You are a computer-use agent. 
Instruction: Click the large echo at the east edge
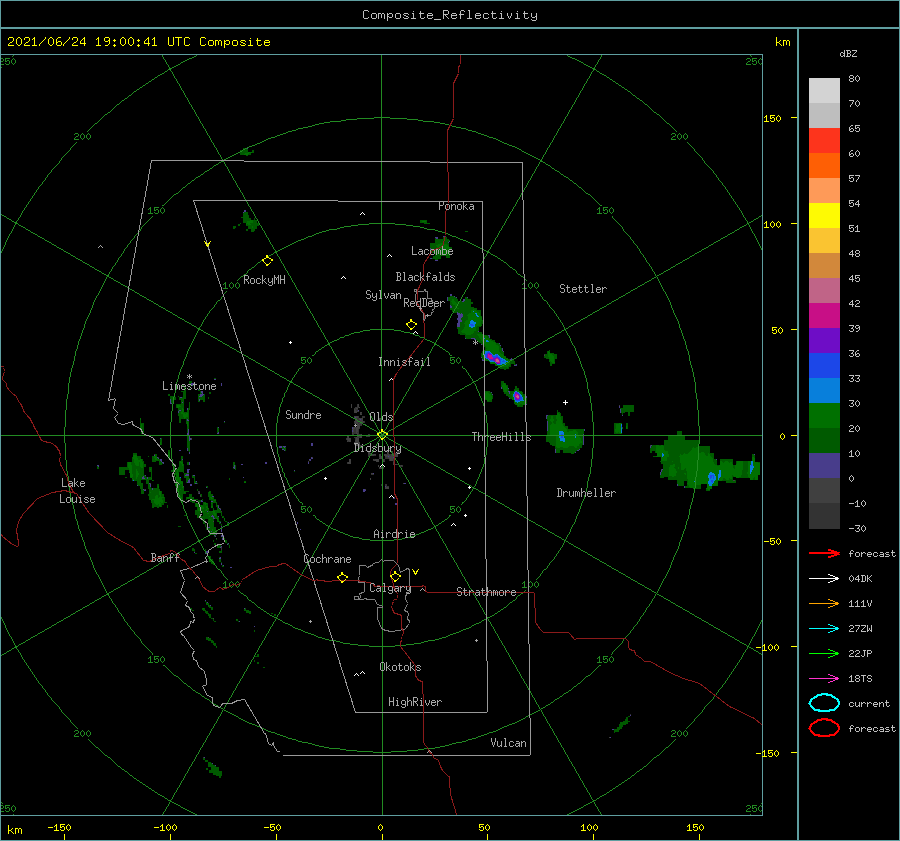(x=703, y=461)
